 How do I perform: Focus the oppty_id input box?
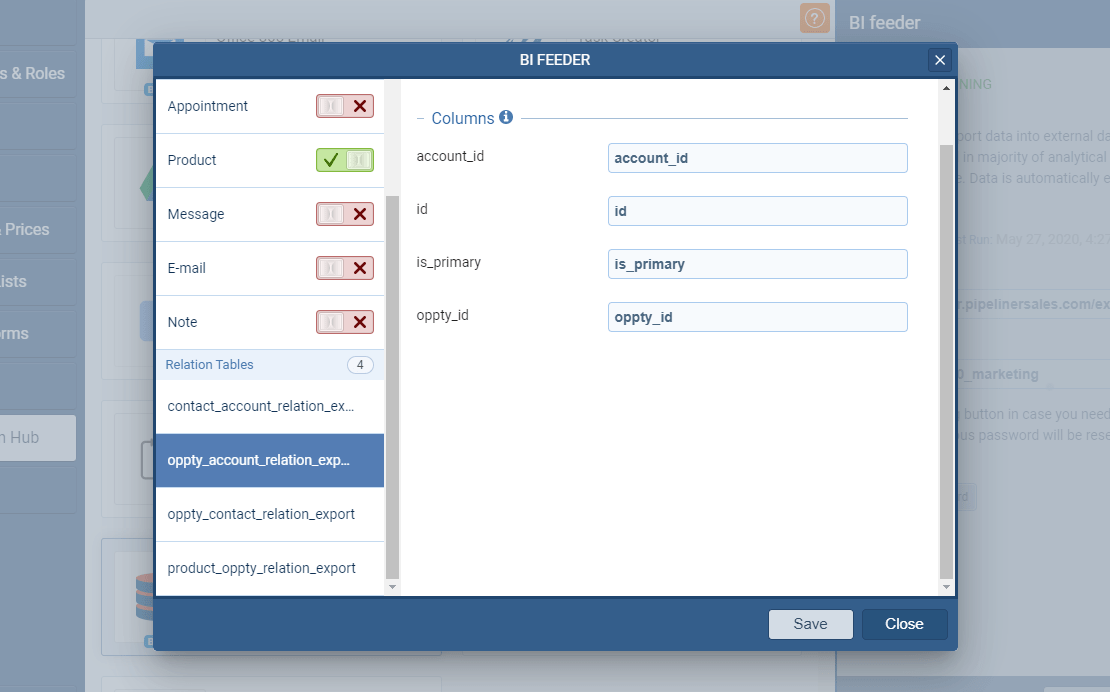(757, 317)
